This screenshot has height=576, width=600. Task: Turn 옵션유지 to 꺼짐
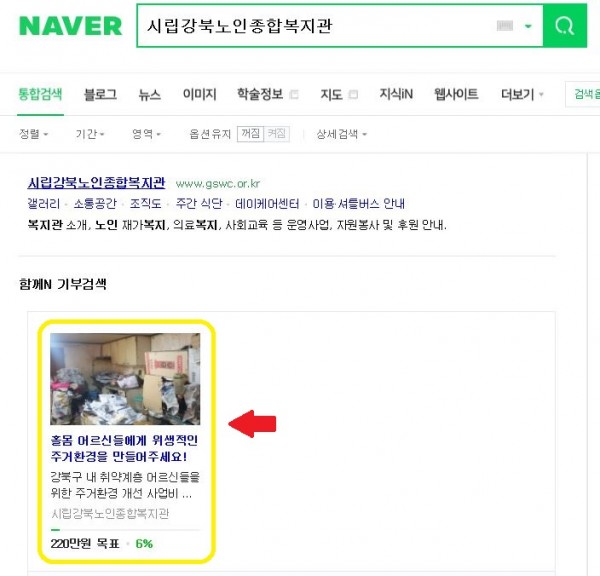[250, 134]
